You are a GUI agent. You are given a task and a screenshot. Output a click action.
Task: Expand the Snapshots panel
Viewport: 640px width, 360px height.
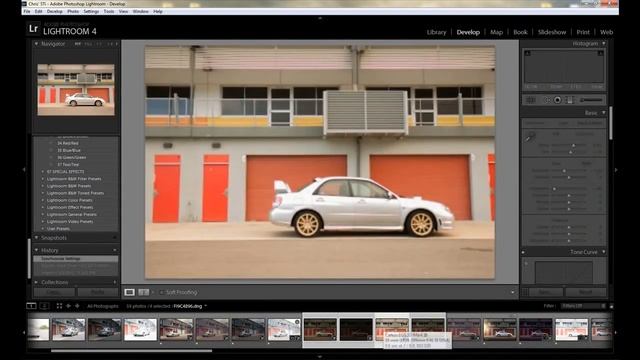pos(36,238)
